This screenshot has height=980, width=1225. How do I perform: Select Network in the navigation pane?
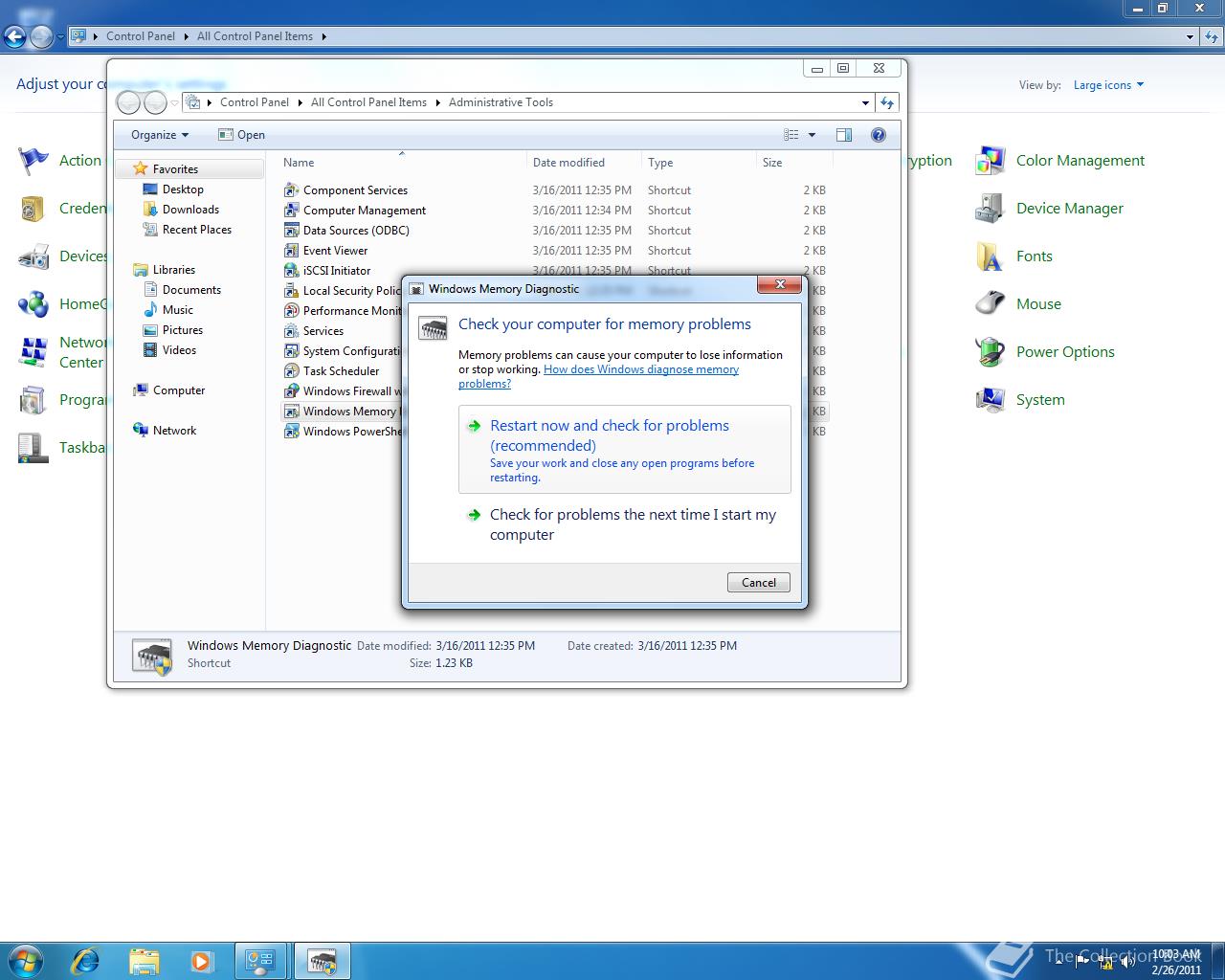pyautogui.click(x=174, y=431)
